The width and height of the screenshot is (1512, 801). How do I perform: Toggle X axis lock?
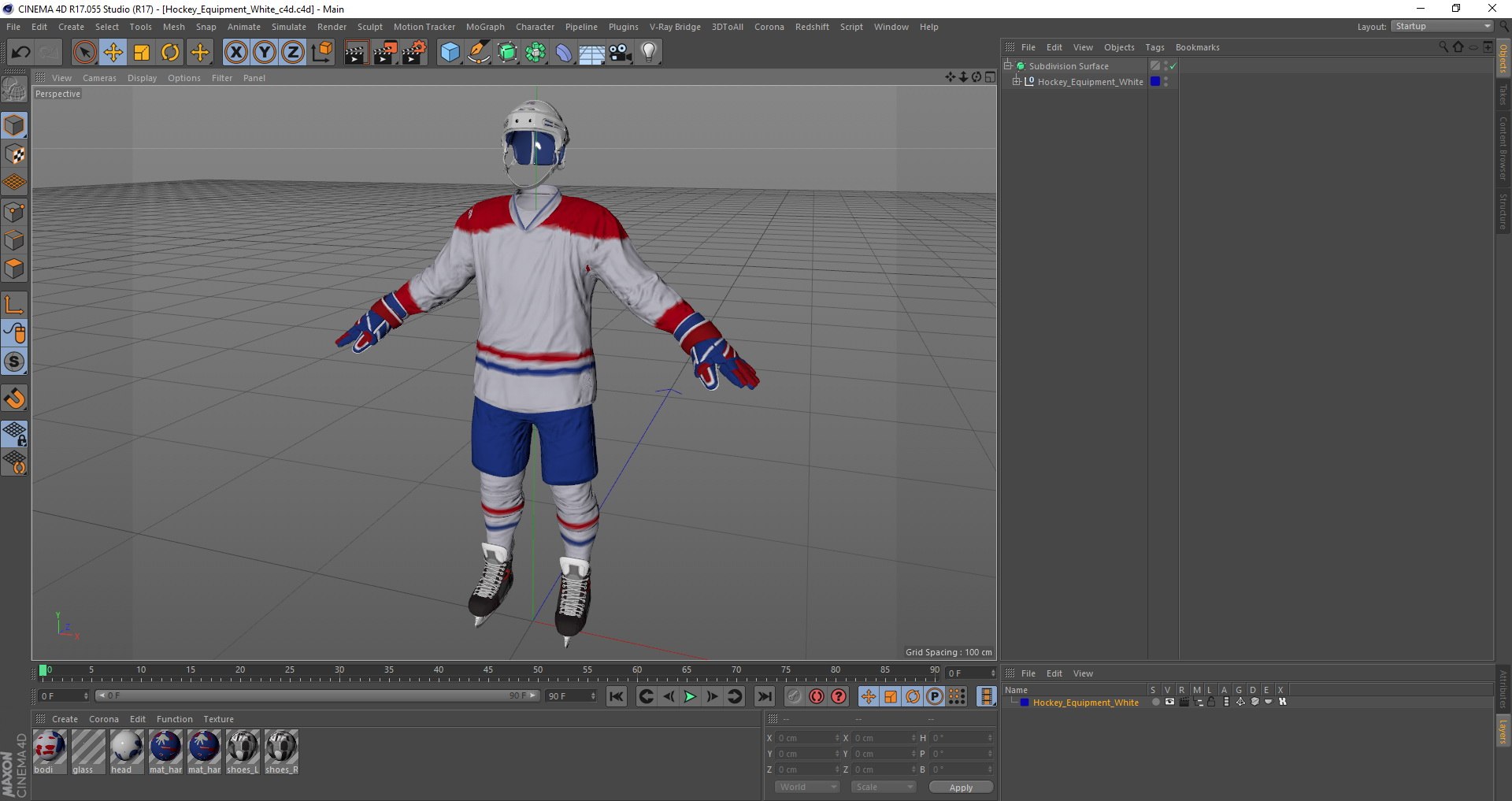pos(235,53)
